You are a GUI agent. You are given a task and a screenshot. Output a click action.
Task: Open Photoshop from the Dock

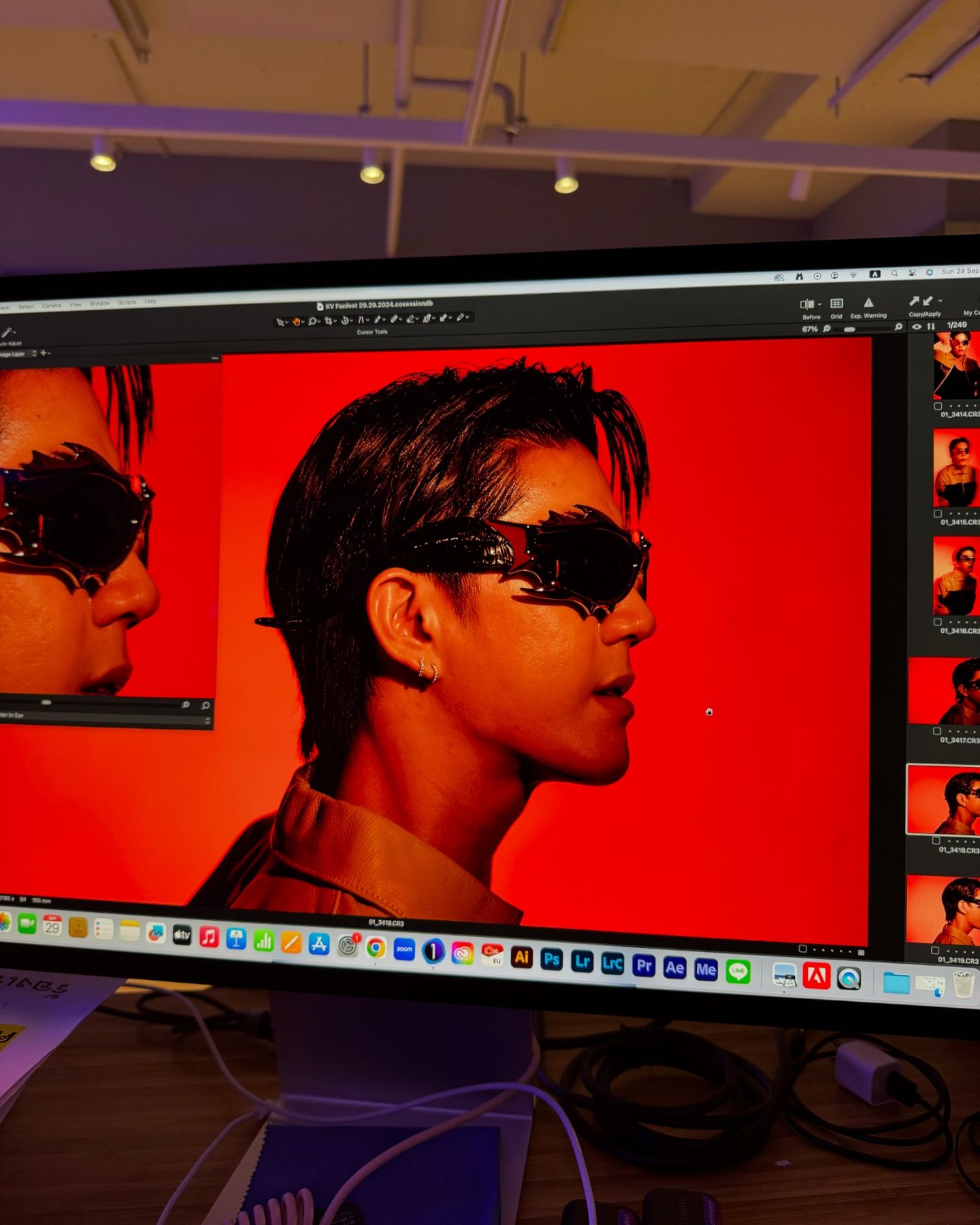(x=551, y=960)
